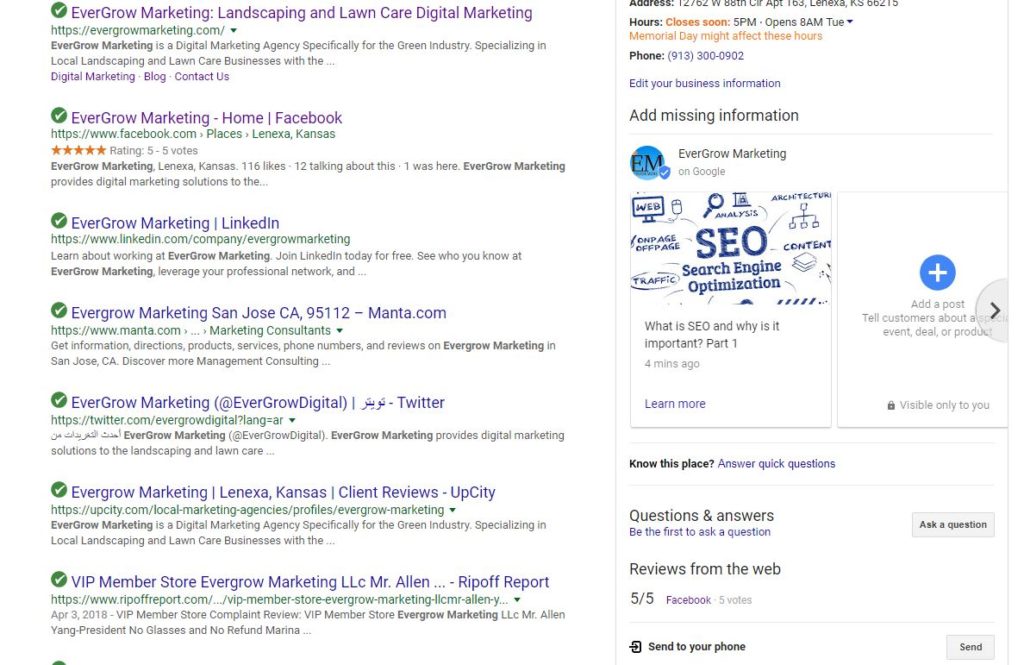The width and height of the screenshot is (1024, 665).
Task: Click the send-to-phone icon
Action: click(635, 647)
